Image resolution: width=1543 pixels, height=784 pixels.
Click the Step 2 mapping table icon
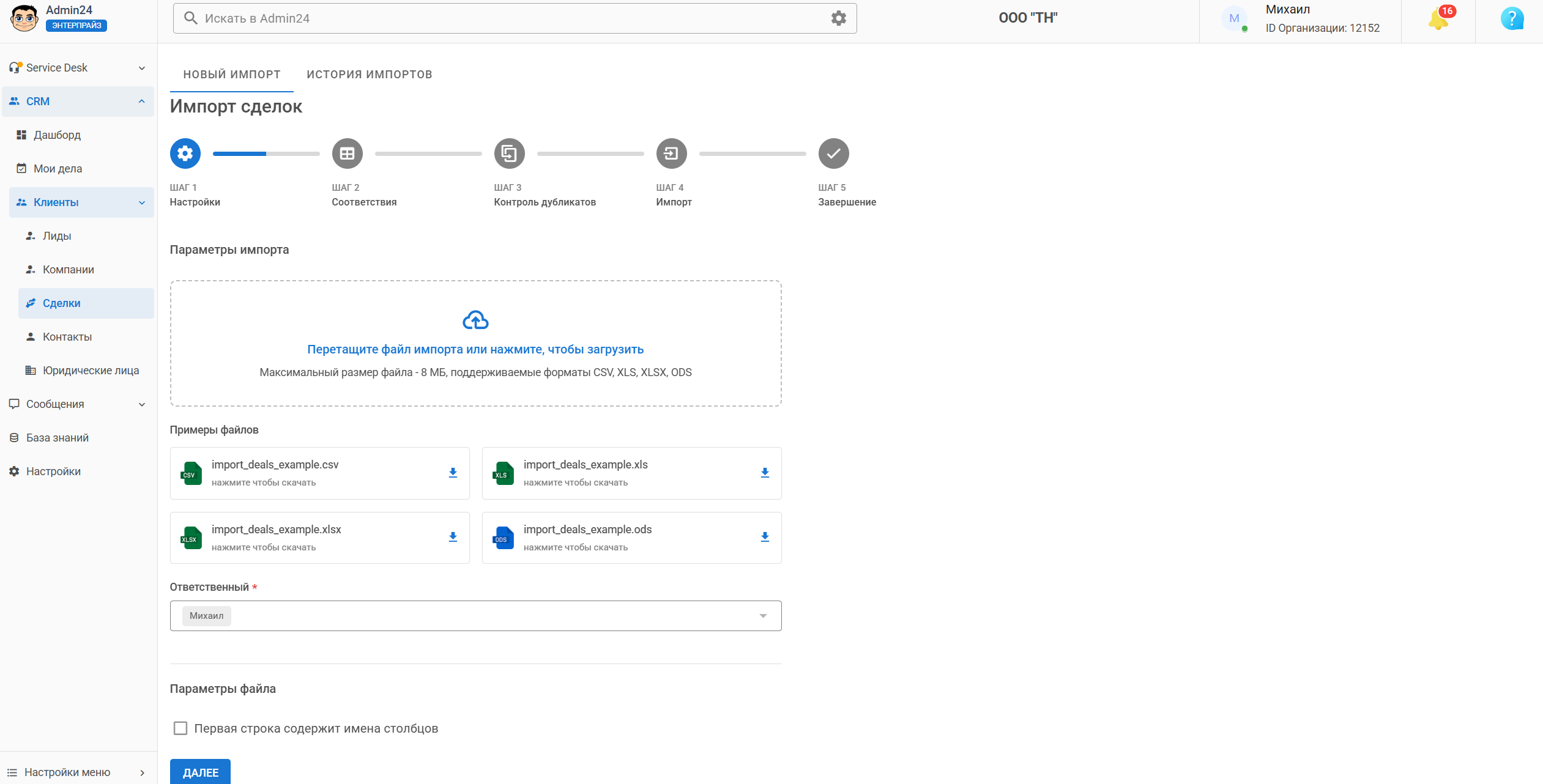point(348,153)
